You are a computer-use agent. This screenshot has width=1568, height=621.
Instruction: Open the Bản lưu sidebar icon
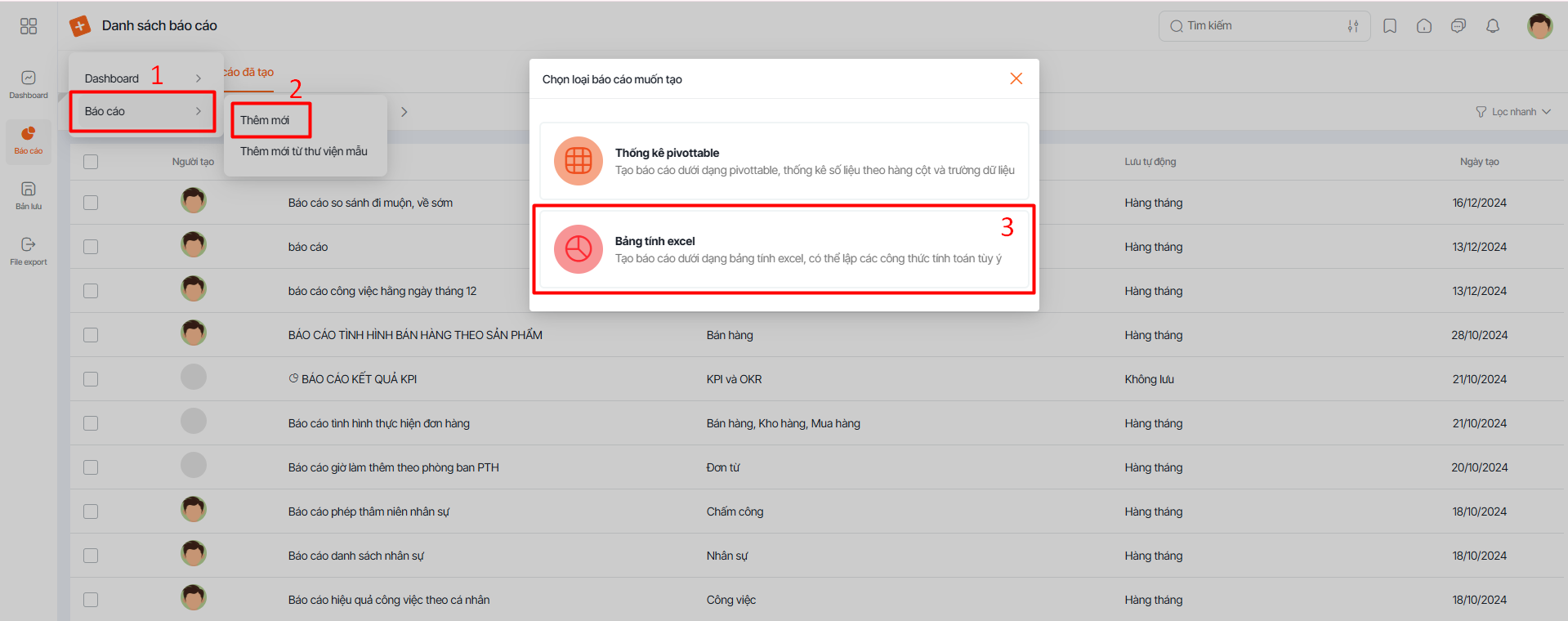point(29,194)
